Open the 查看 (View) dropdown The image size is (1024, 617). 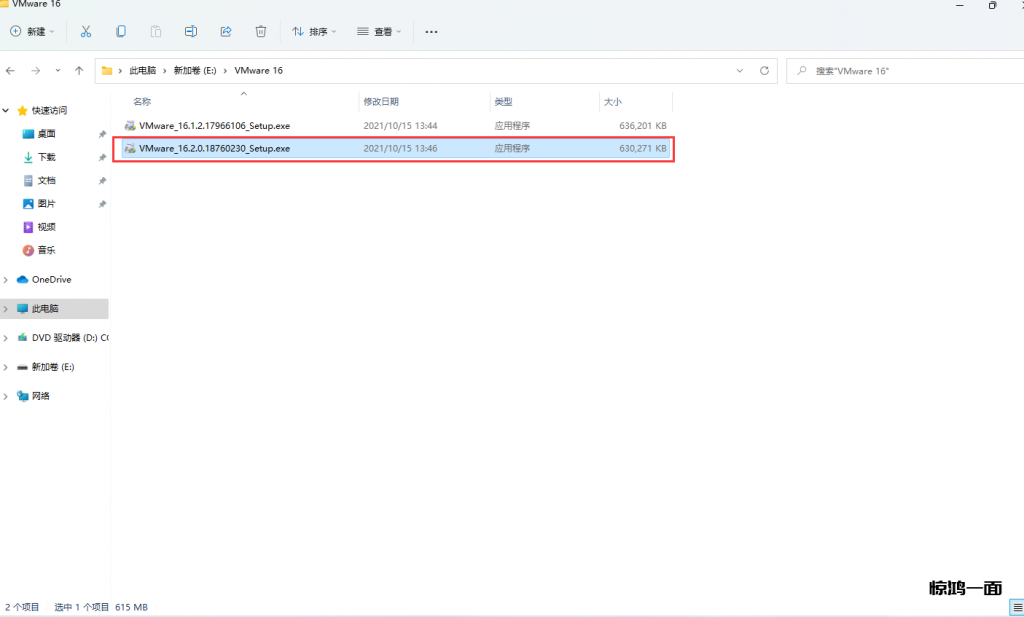coord(379,32)
